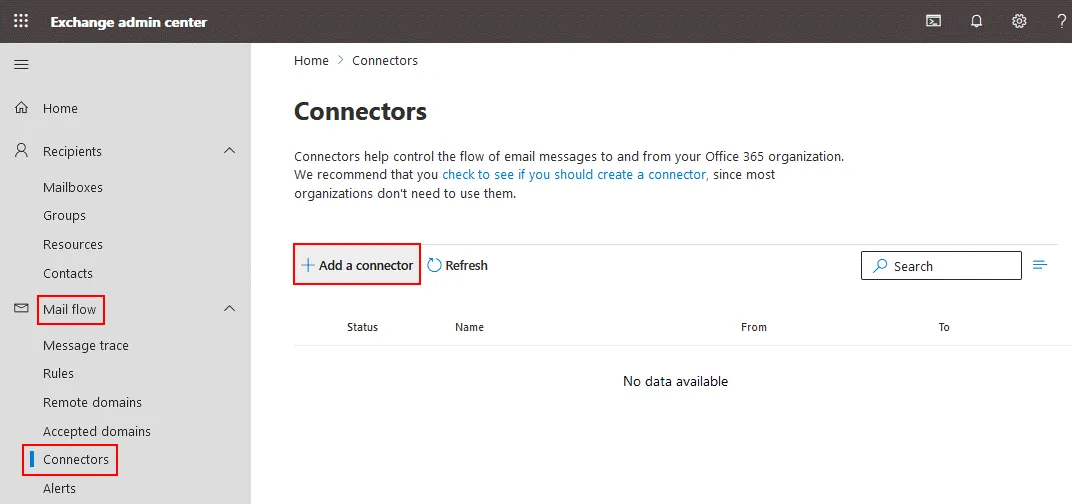Click Add a connector button
The height and width of the screenshot is (504, 1072).
357,265
